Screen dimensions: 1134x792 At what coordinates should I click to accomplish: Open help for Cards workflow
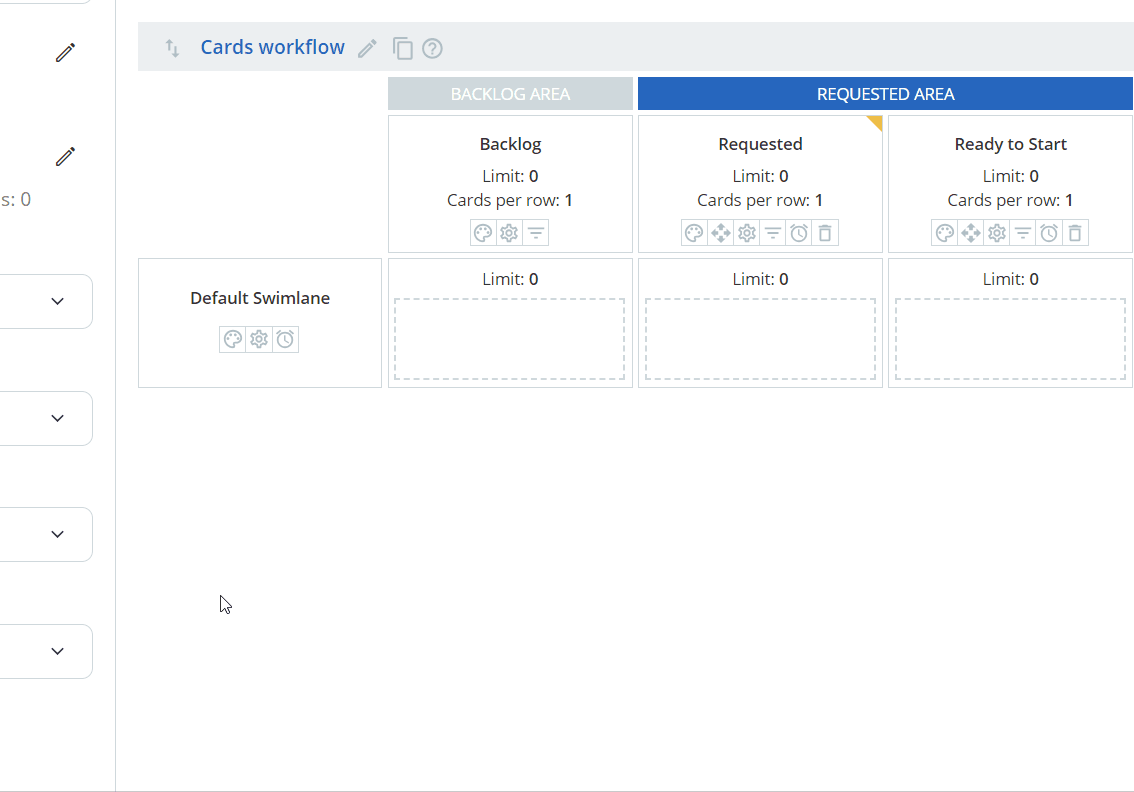click(x=432, y=47)
